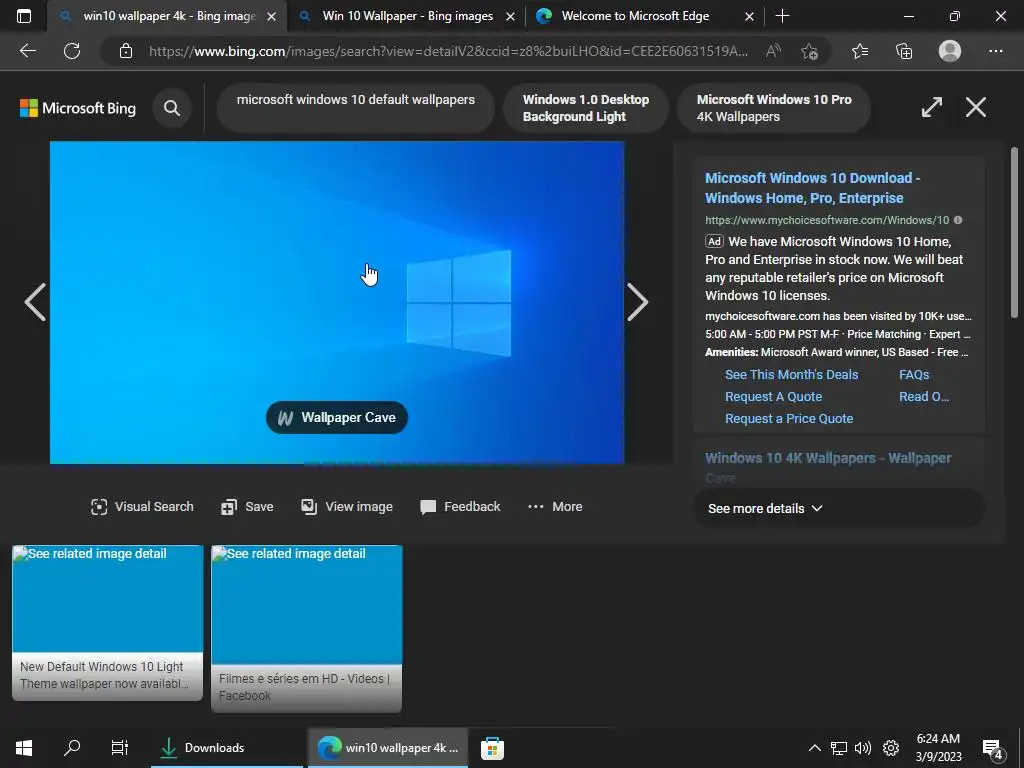Close the Win 10 Wallpaper tab

(511, 16)
